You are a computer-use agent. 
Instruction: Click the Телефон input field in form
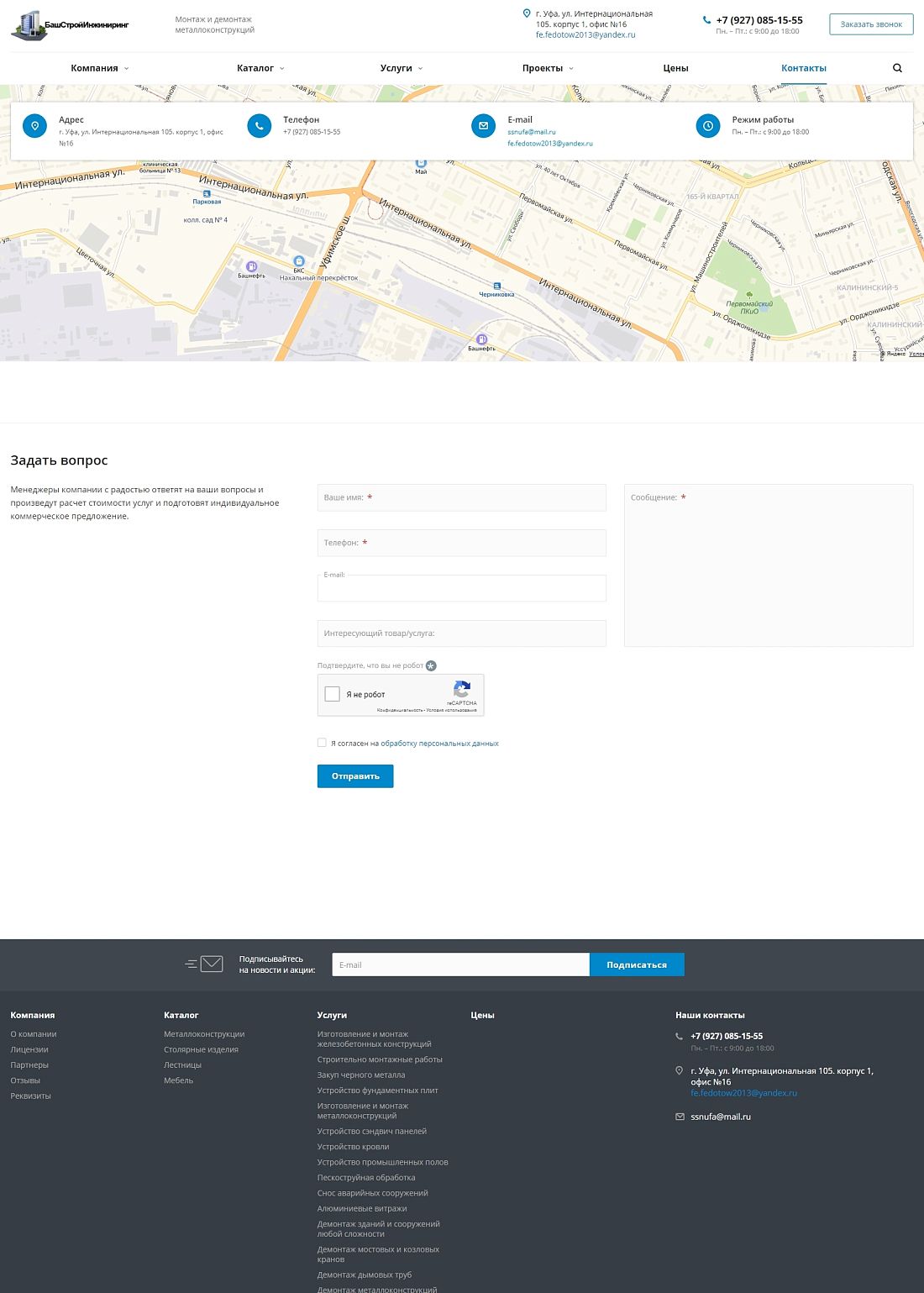point(462,543)
